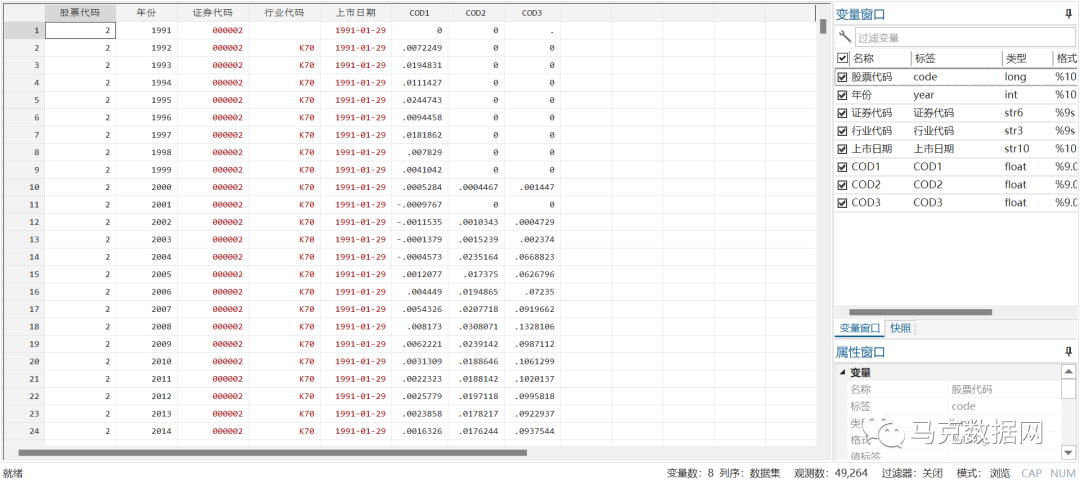Select the COD1 column header in data grid
The image size is (1080, 480).
(x=419, y=13)
